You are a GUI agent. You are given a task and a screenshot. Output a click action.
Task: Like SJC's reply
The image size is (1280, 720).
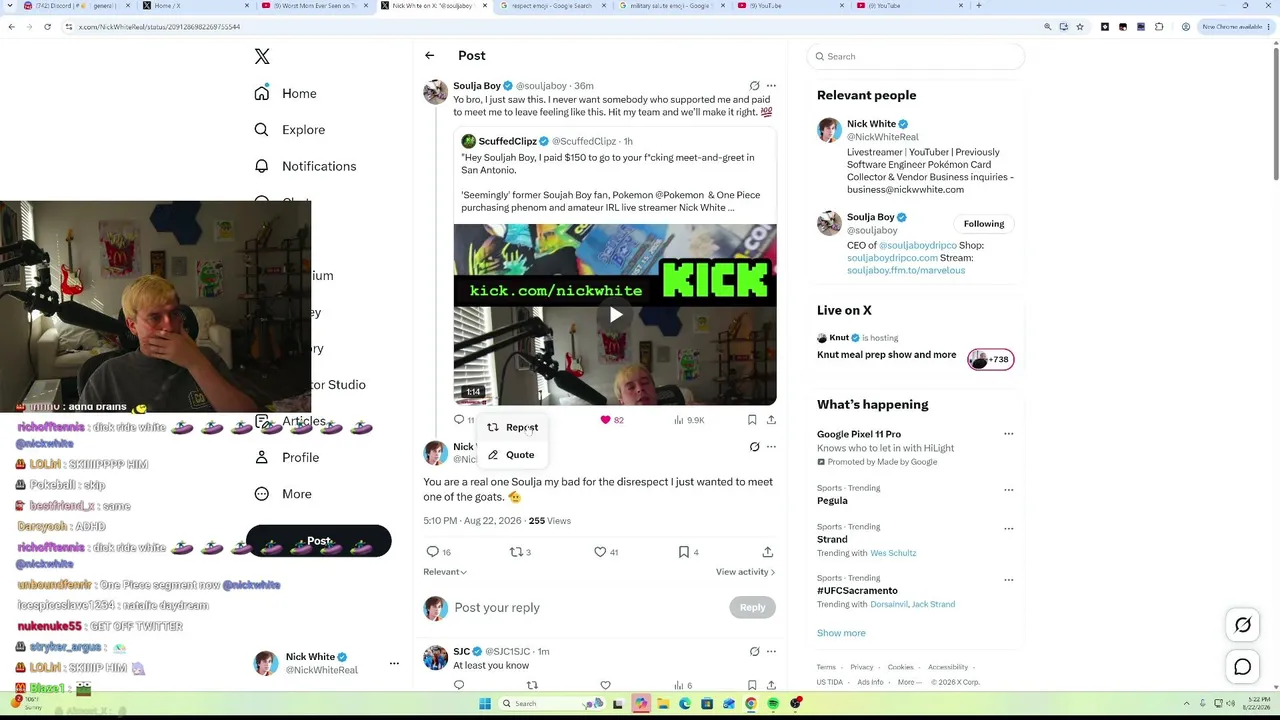(x=605, y=686)
